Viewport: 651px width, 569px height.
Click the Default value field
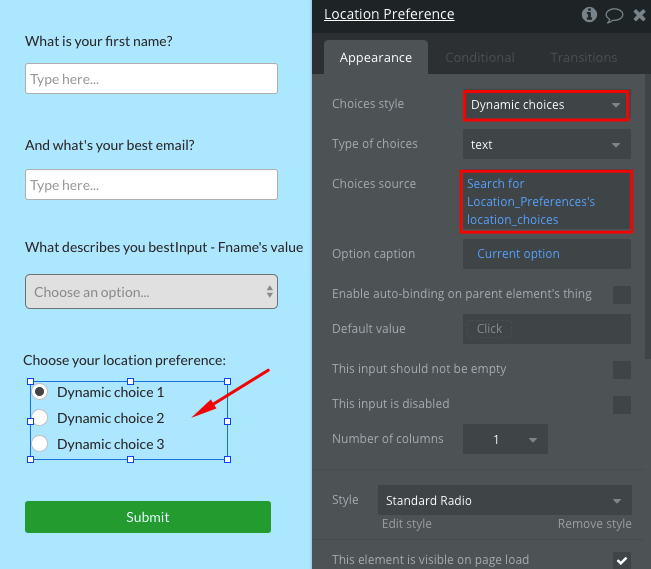point(546,329)
